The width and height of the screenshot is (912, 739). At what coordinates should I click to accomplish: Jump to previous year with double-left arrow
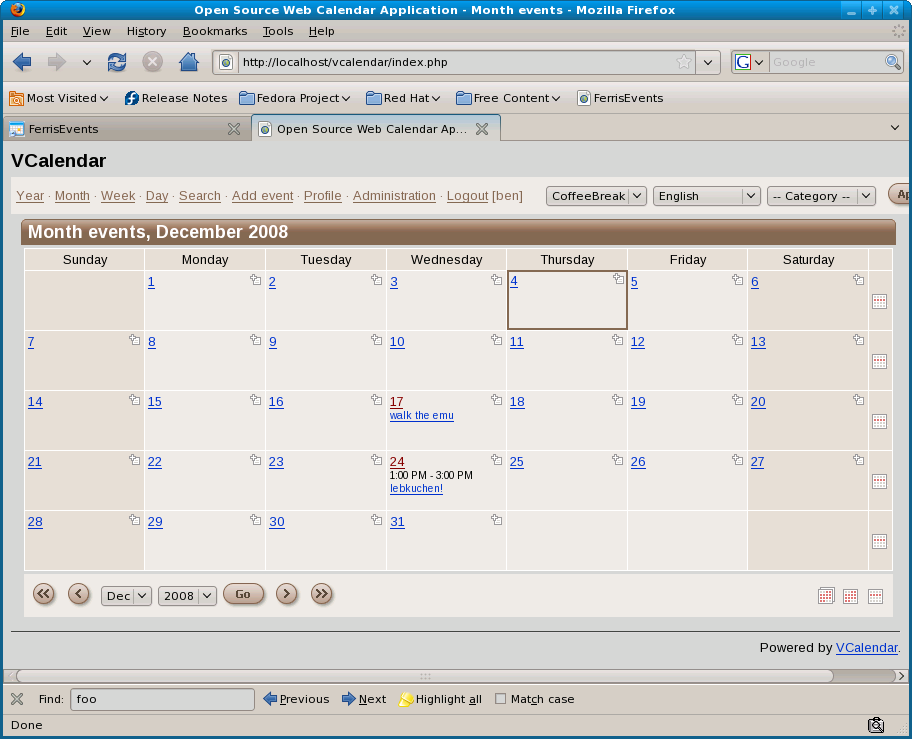point(44,594)
